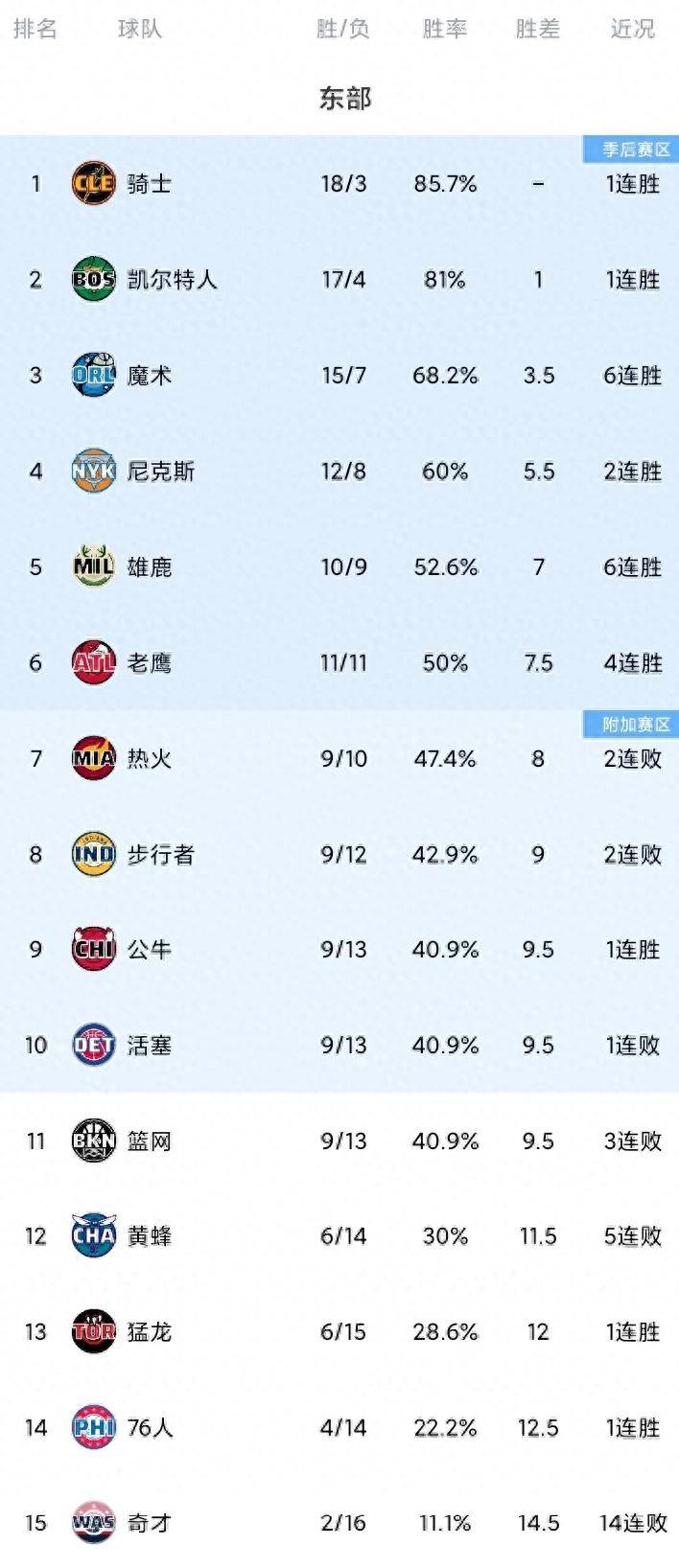Viewport: 679px width, 1568px height.
Task: Sort by the 胜率 column header
Action: [x=446, y=29]
